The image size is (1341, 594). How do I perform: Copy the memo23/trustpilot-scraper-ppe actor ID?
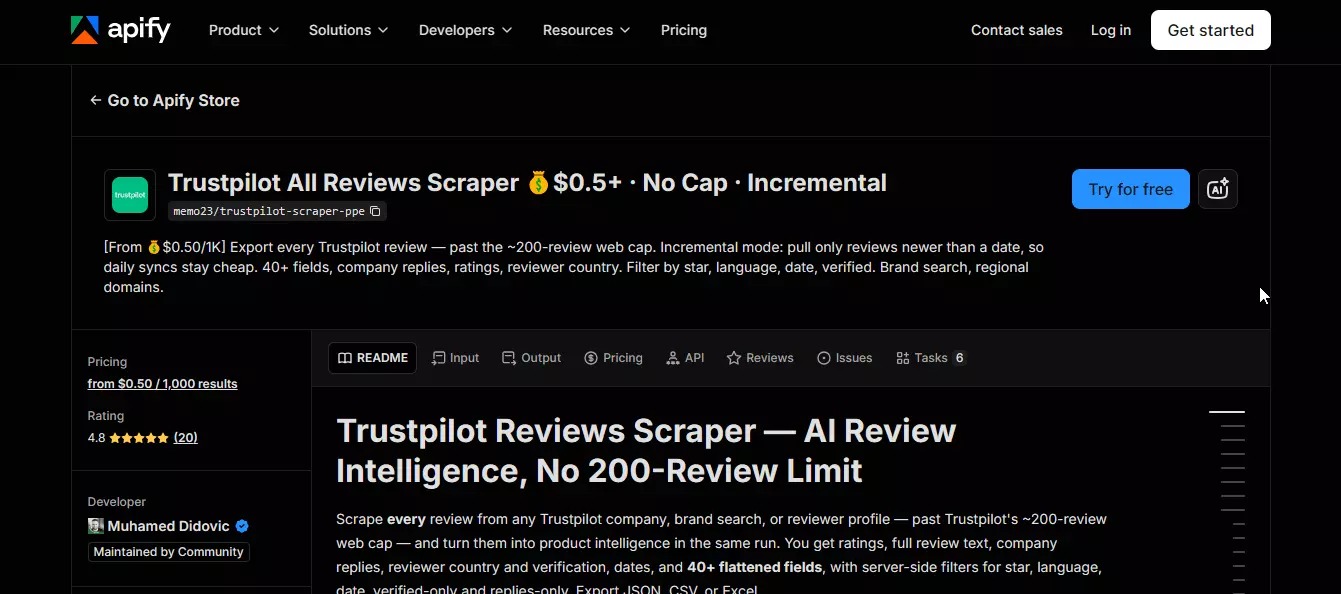point(376,211)
